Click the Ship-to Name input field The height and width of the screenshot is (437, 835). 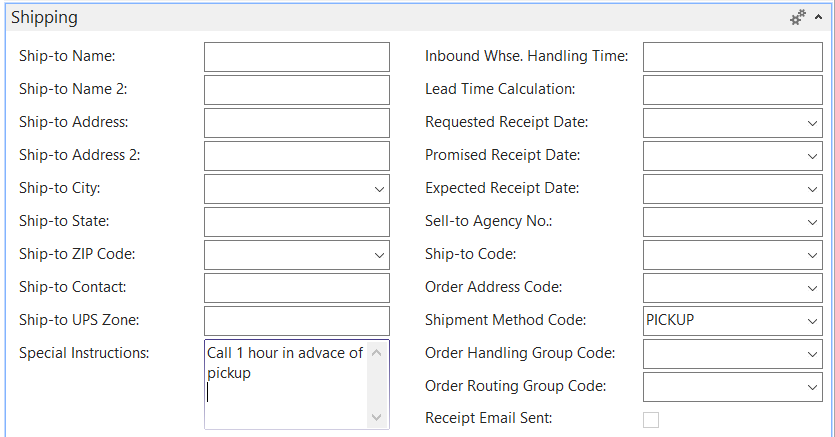coord(297,57)
